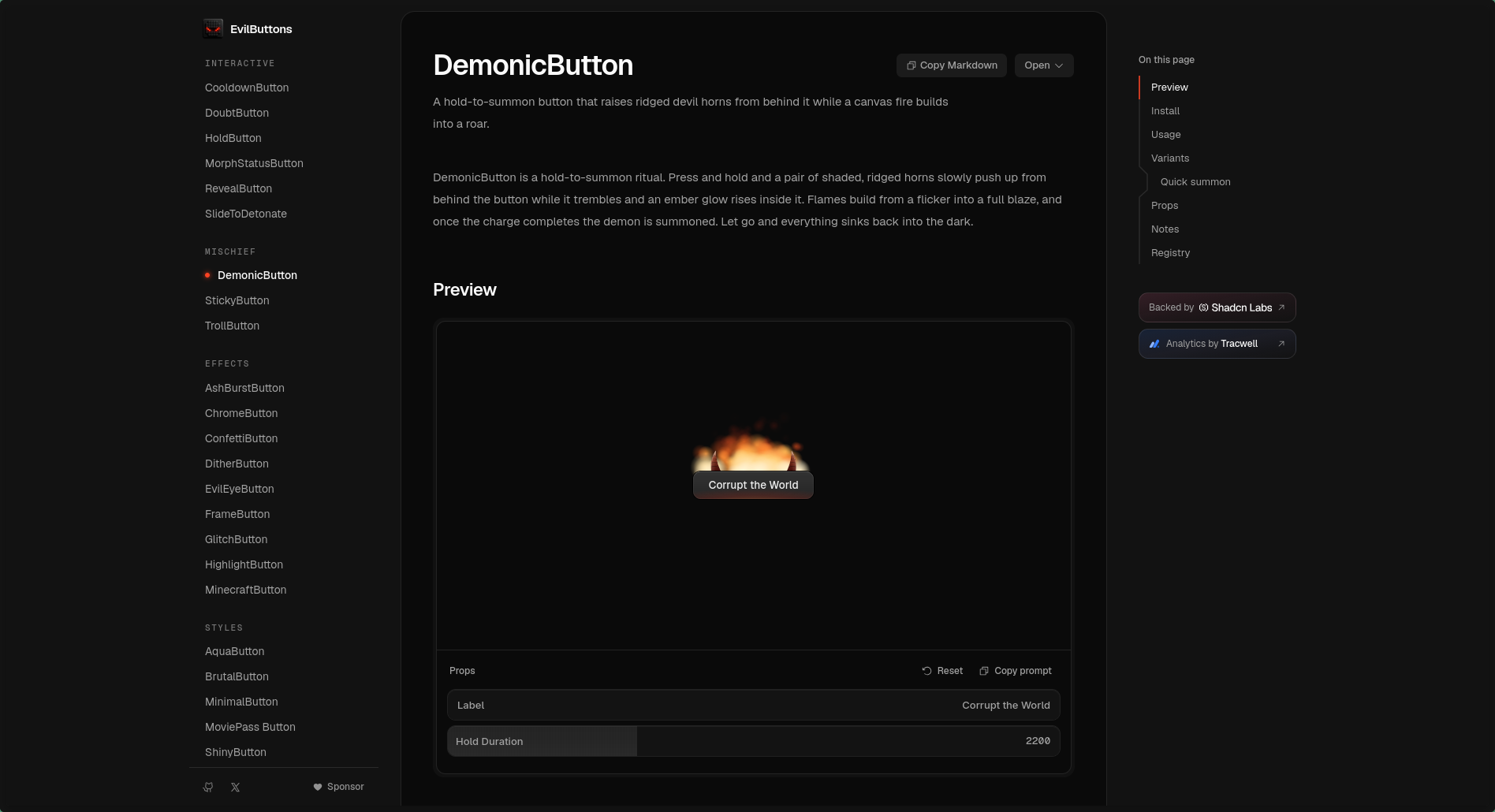
Task: Jump to Preview in page outline
Action: click(1169, 88)
